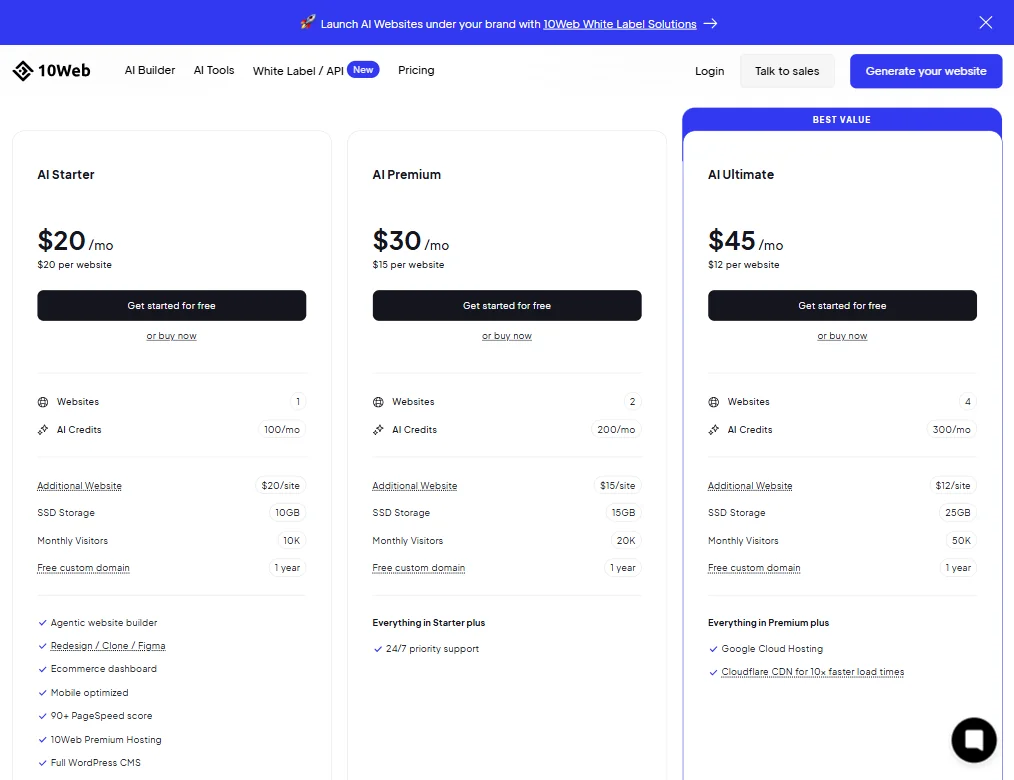Open the chat widget bubble
The height and width of the screenshot is (780, 1014).
[973, 739]
